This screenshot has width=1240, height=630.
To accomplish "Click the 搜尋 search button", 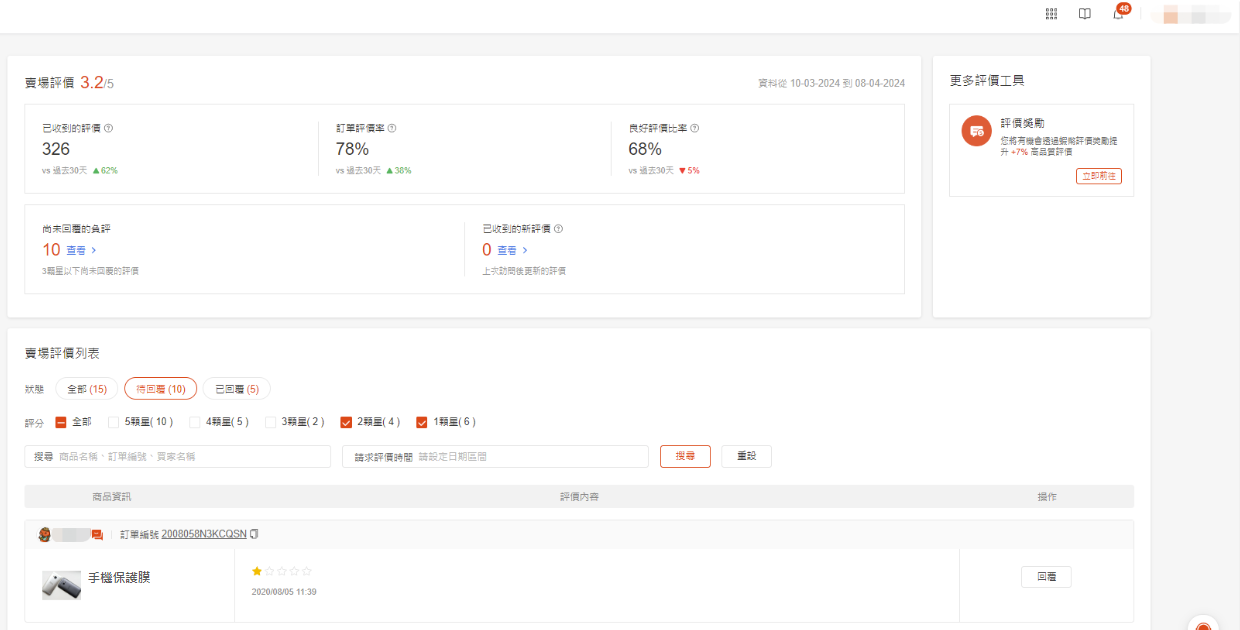I will coord(685,456).
